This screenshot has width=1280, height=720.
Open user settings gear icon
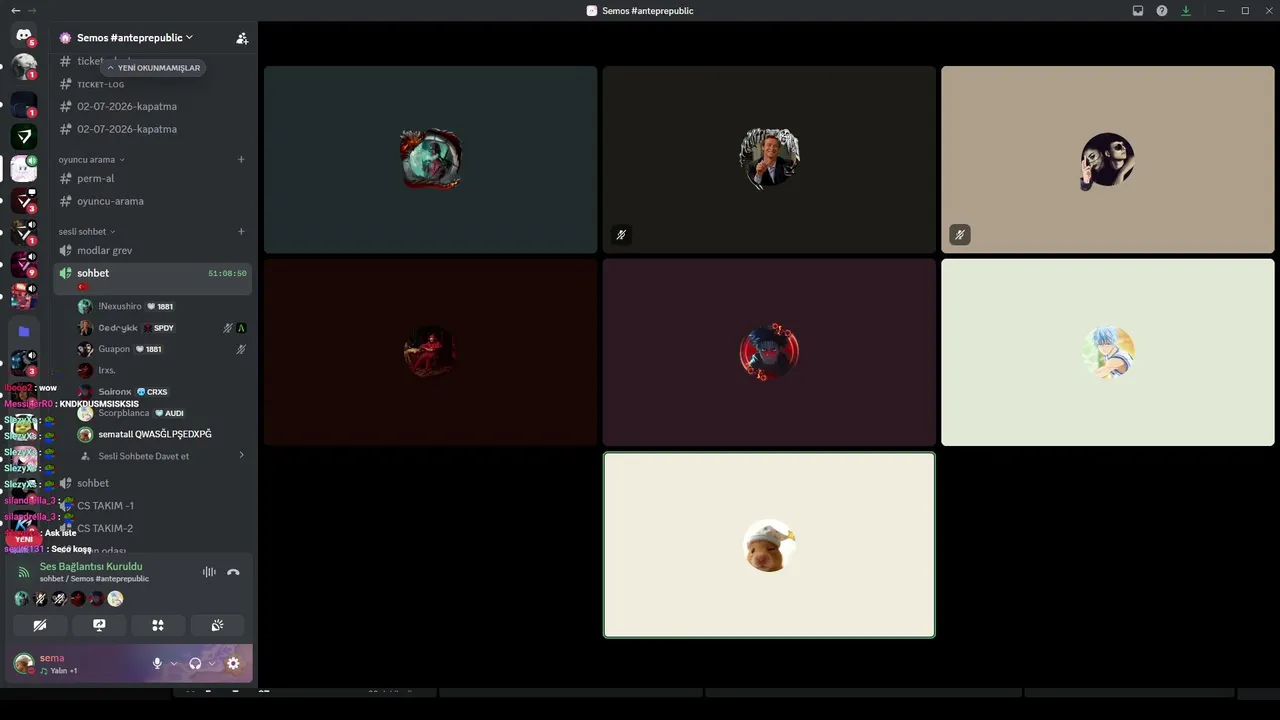click(233, 663)
